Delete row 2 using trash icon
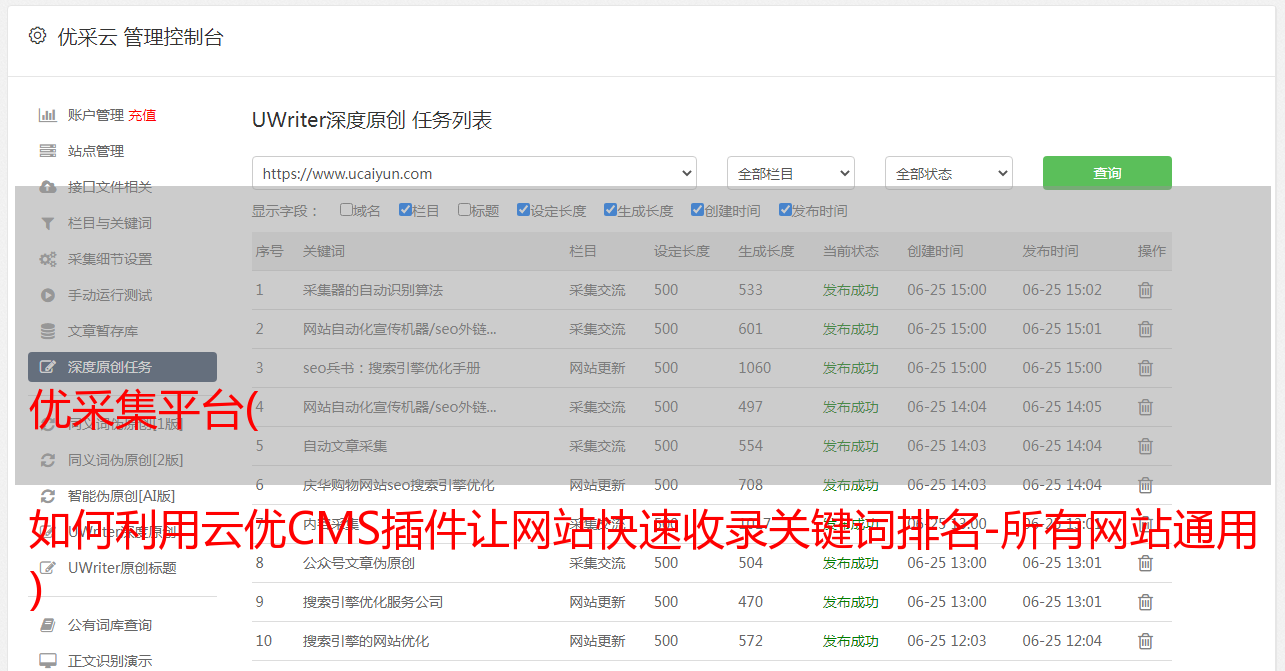 pyautogui.click(x=1145, y=329)
